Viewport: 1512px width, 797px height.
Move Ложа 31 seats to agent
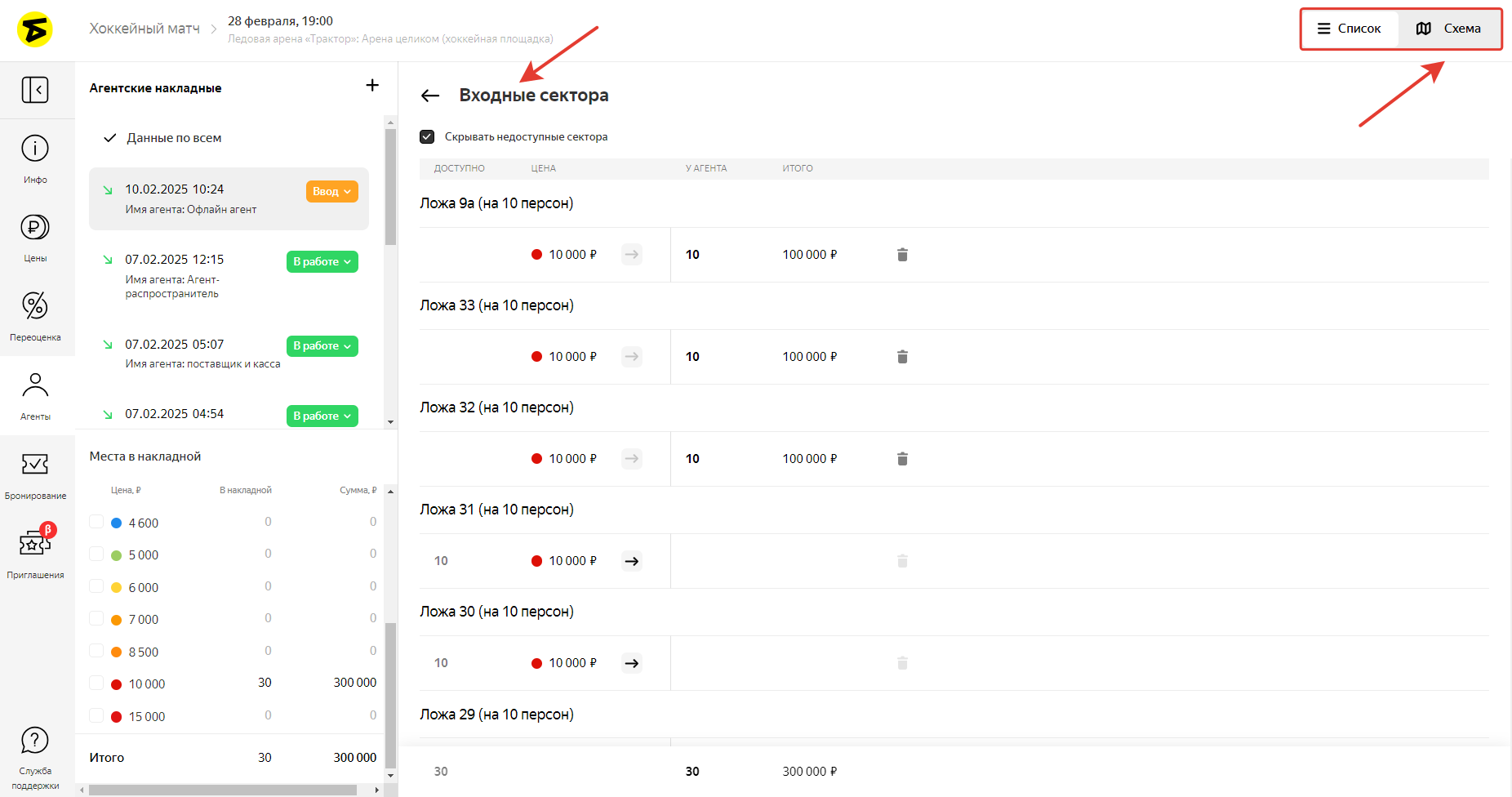pyautogui.click(x=632, y=561)
